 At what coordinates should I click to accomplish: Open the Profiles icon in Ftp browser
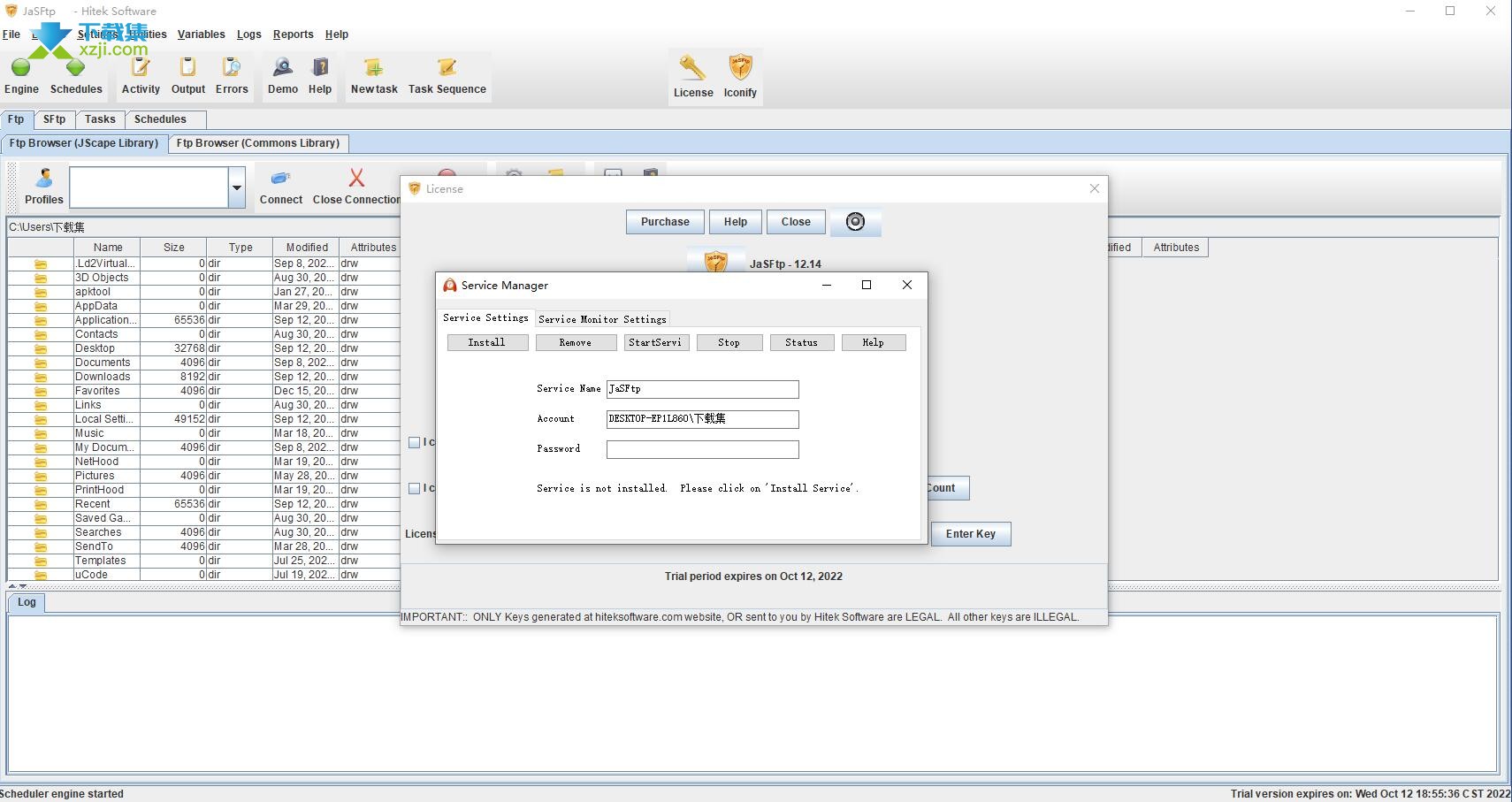point(43,179)
